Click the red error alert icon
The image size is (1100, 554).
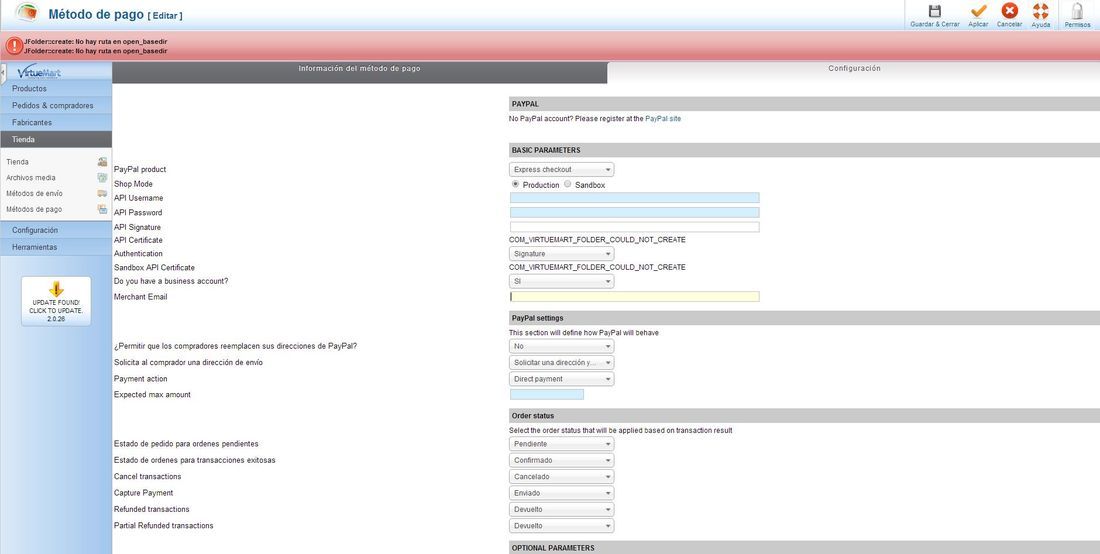pyautogui.click(x=14, y=46)
